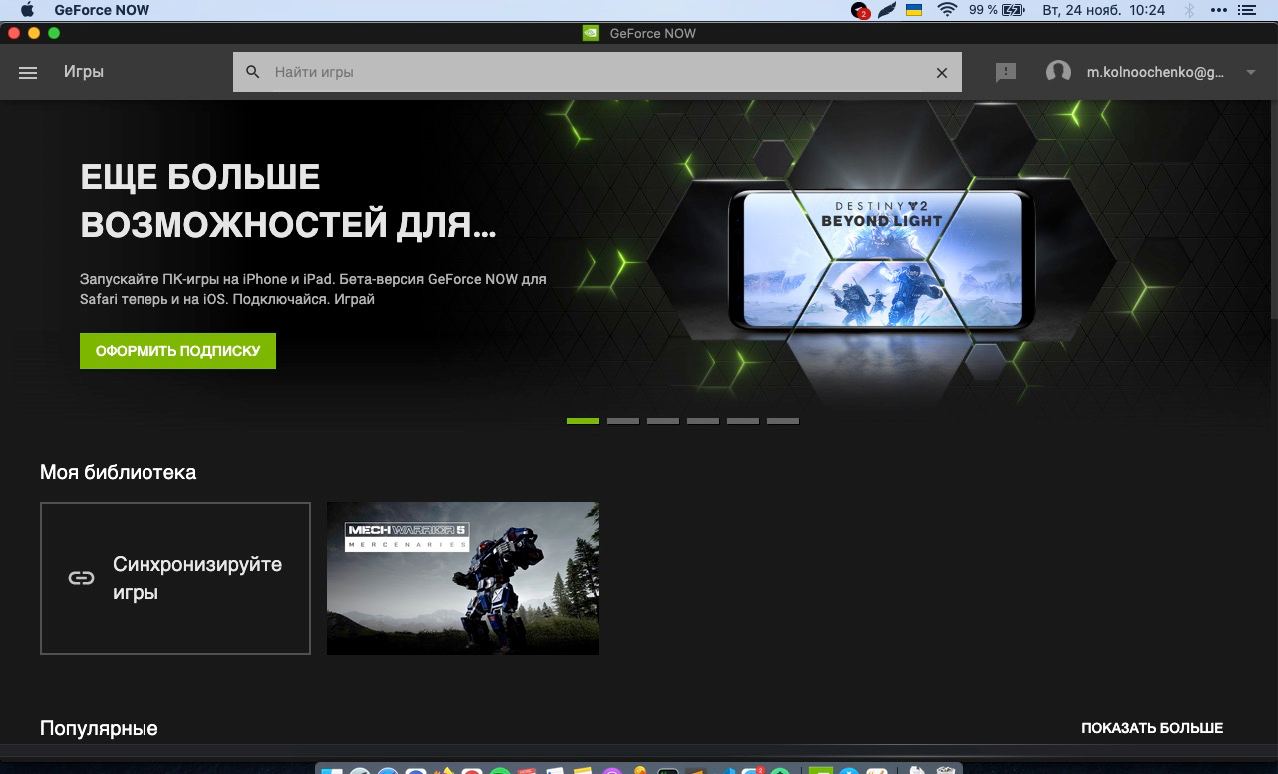This screenshot has height=774, width=1278.
Task: Clear the search field with the X icon
Action: tap(942, 72)
